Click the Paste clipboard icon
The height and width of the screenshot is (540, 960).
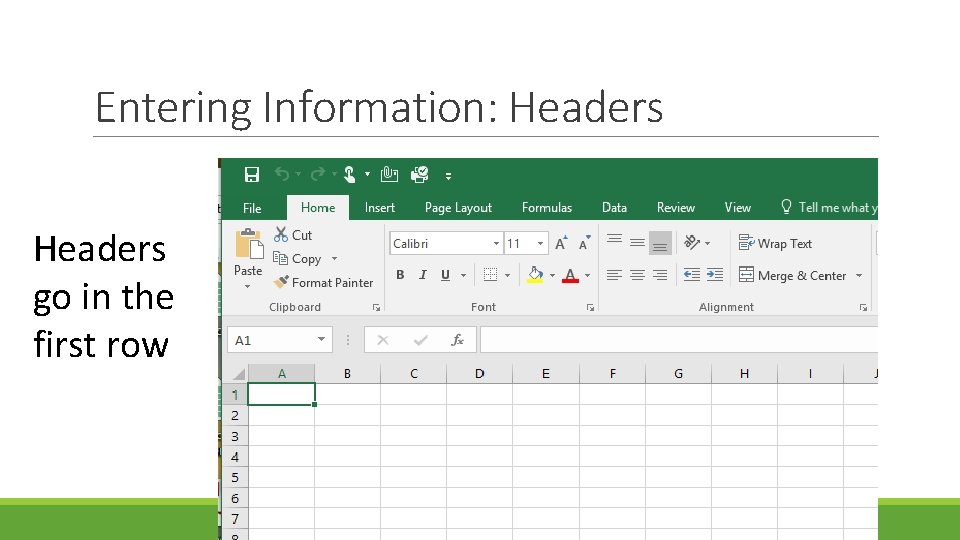pos(249,244)
